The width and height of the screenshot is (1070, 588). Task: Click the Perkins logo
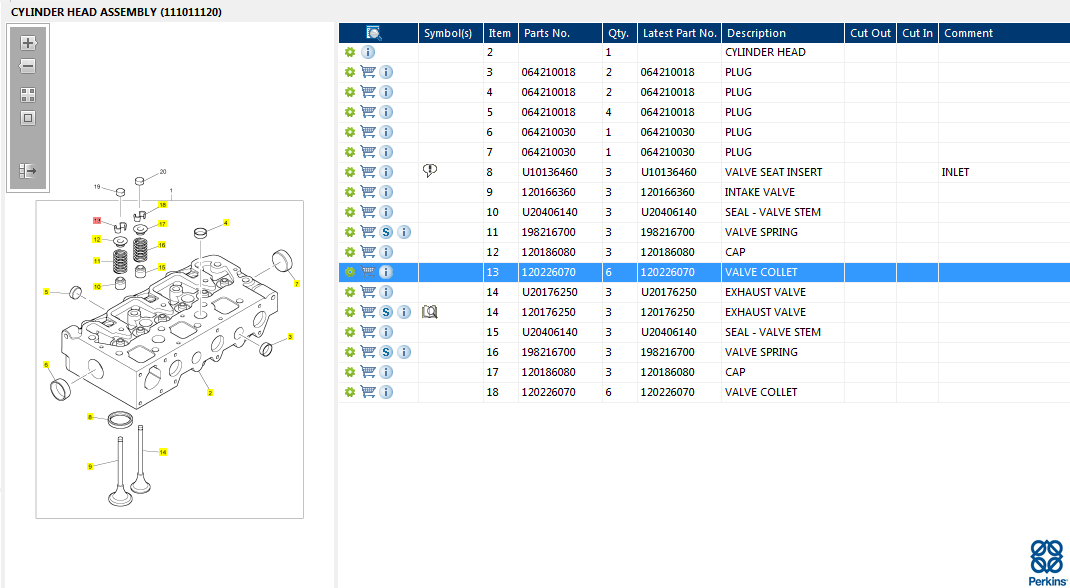click(x=1047, y=561)
